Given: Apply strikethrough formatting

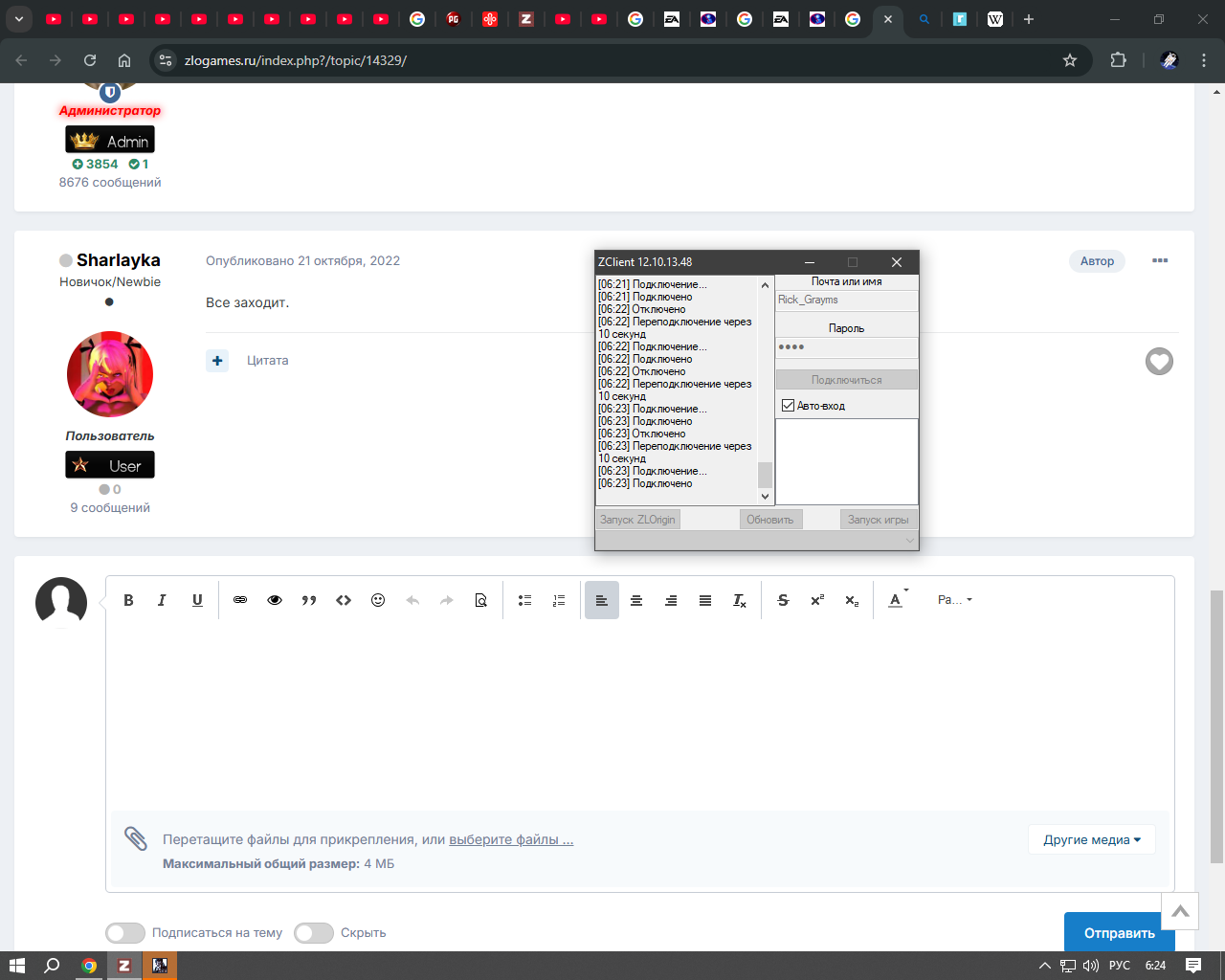Looking at the screenshot, I should pos(783,600).
